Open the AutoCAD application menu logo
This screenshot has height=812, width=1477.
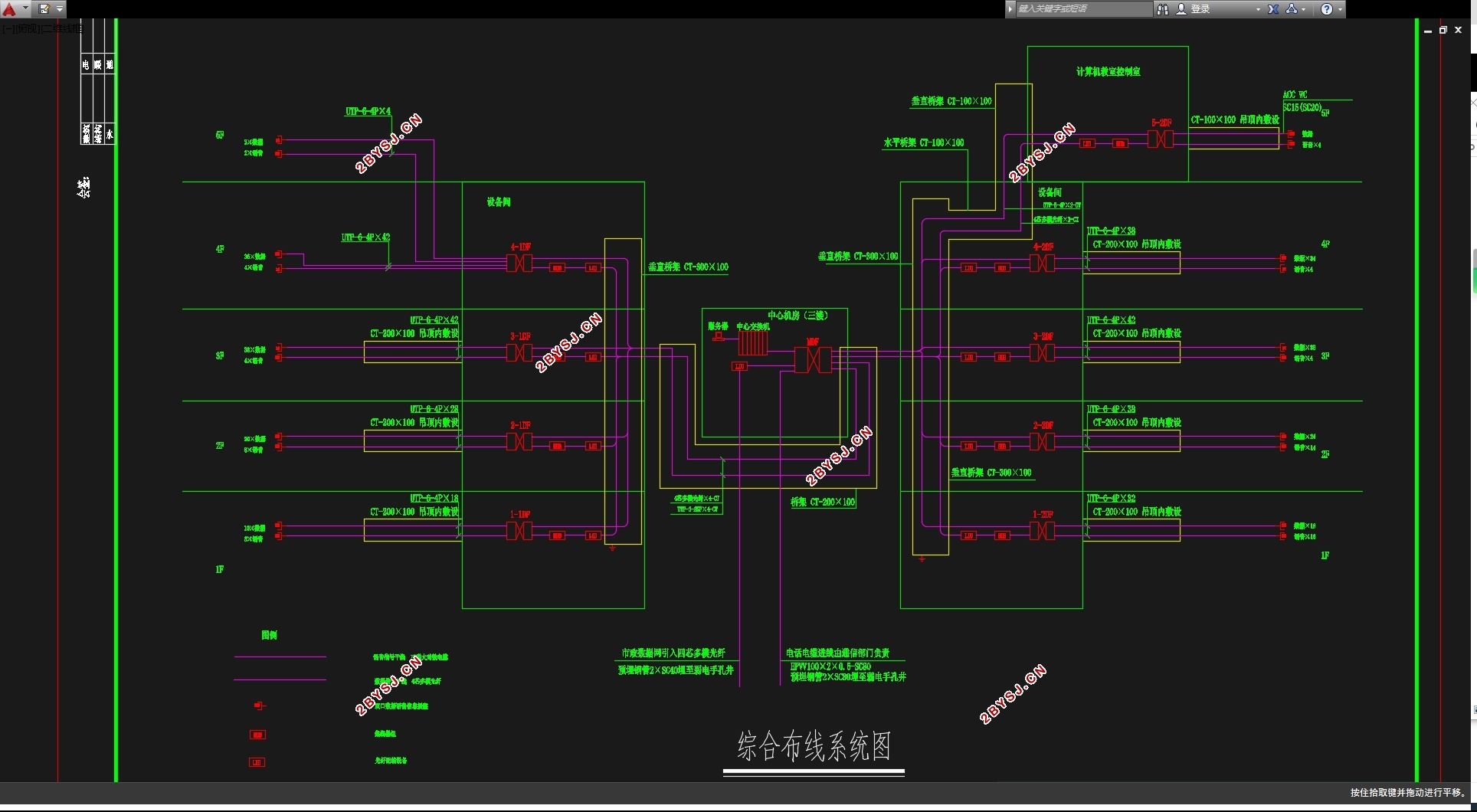[10, 9]
